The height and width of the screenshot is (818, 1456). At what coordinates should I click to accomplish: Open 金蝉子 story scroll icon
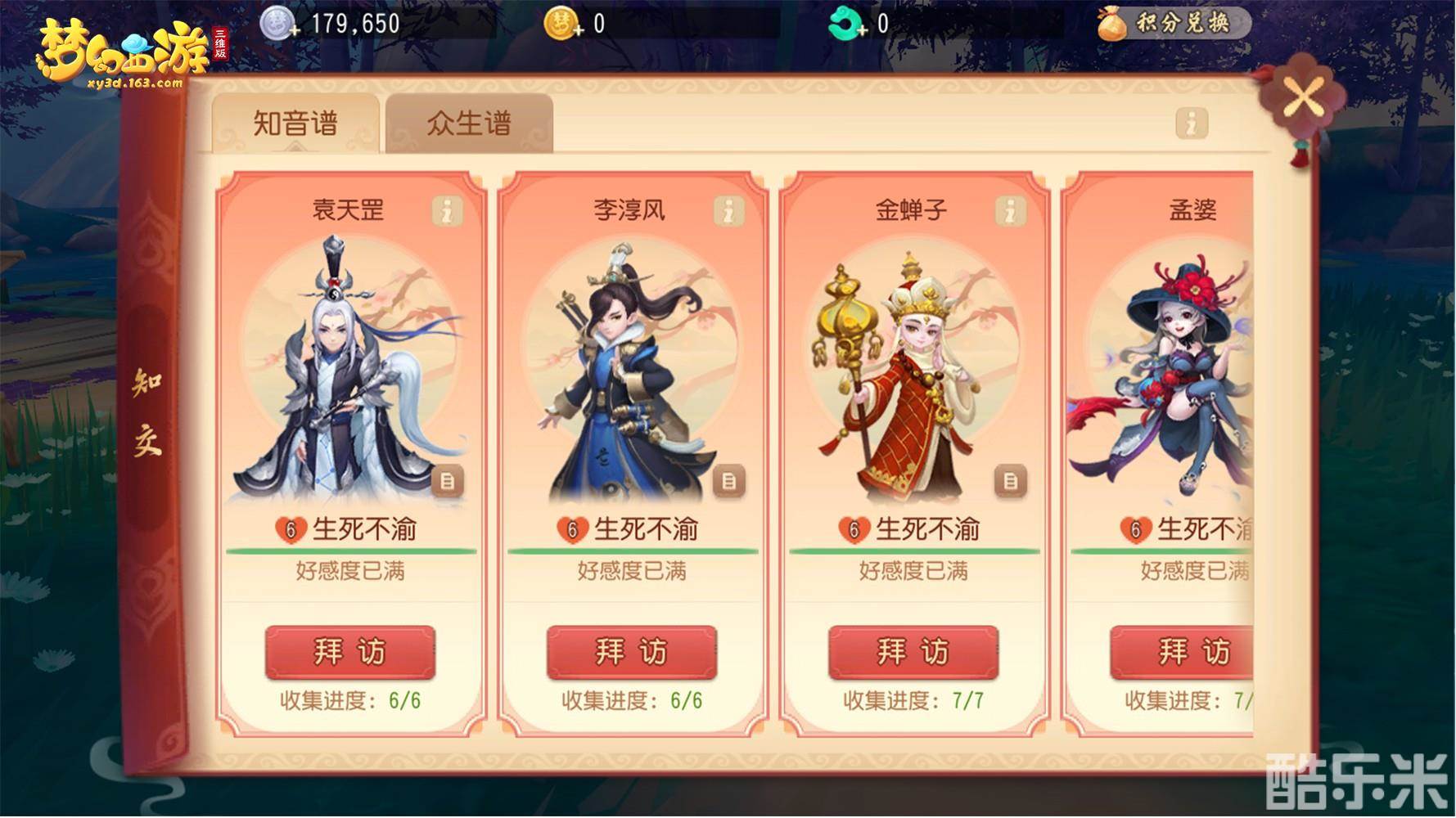(x=1011, y=481)
